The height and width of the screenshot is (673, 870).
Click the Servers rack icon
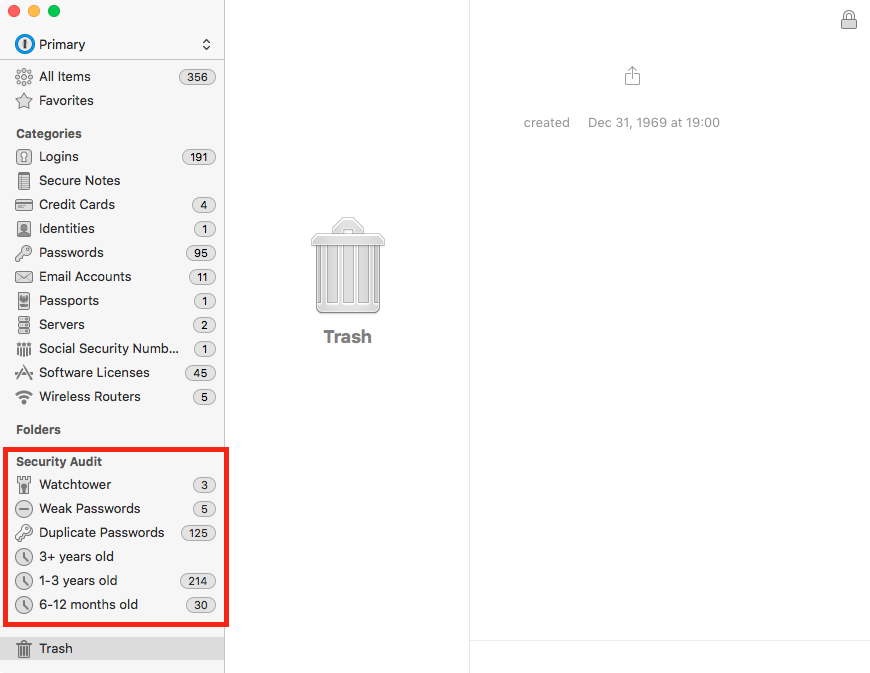[x=24, y=325]
